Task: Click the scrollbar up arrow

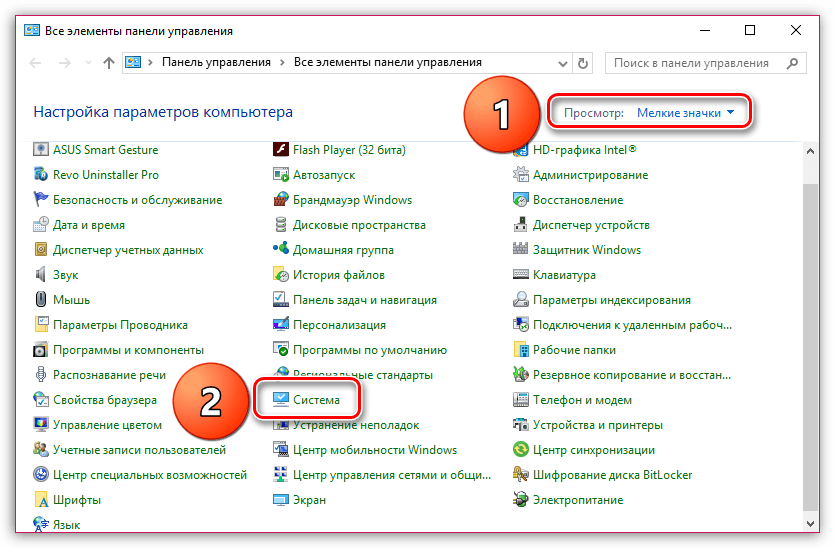Action: coord(810,151)
